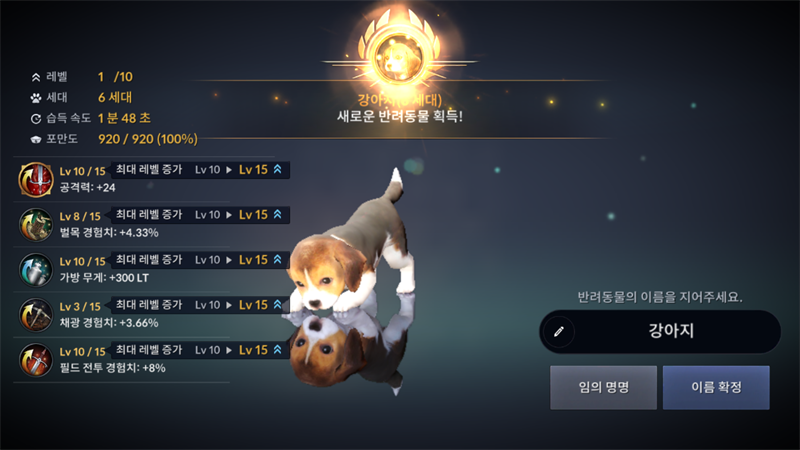Image resolution: width=800 pixels, height=450 pixels.
Task: Click the bag weight skill icon
Action: pos(36,269)
